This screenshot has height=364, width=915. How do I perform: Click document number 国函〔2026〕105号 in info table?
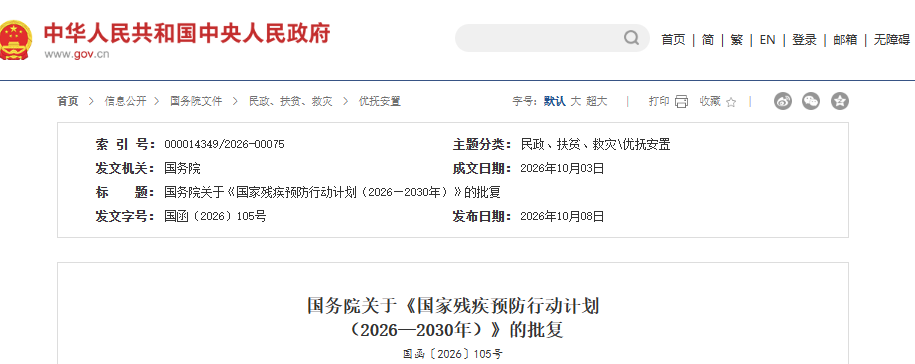[215, 217]
